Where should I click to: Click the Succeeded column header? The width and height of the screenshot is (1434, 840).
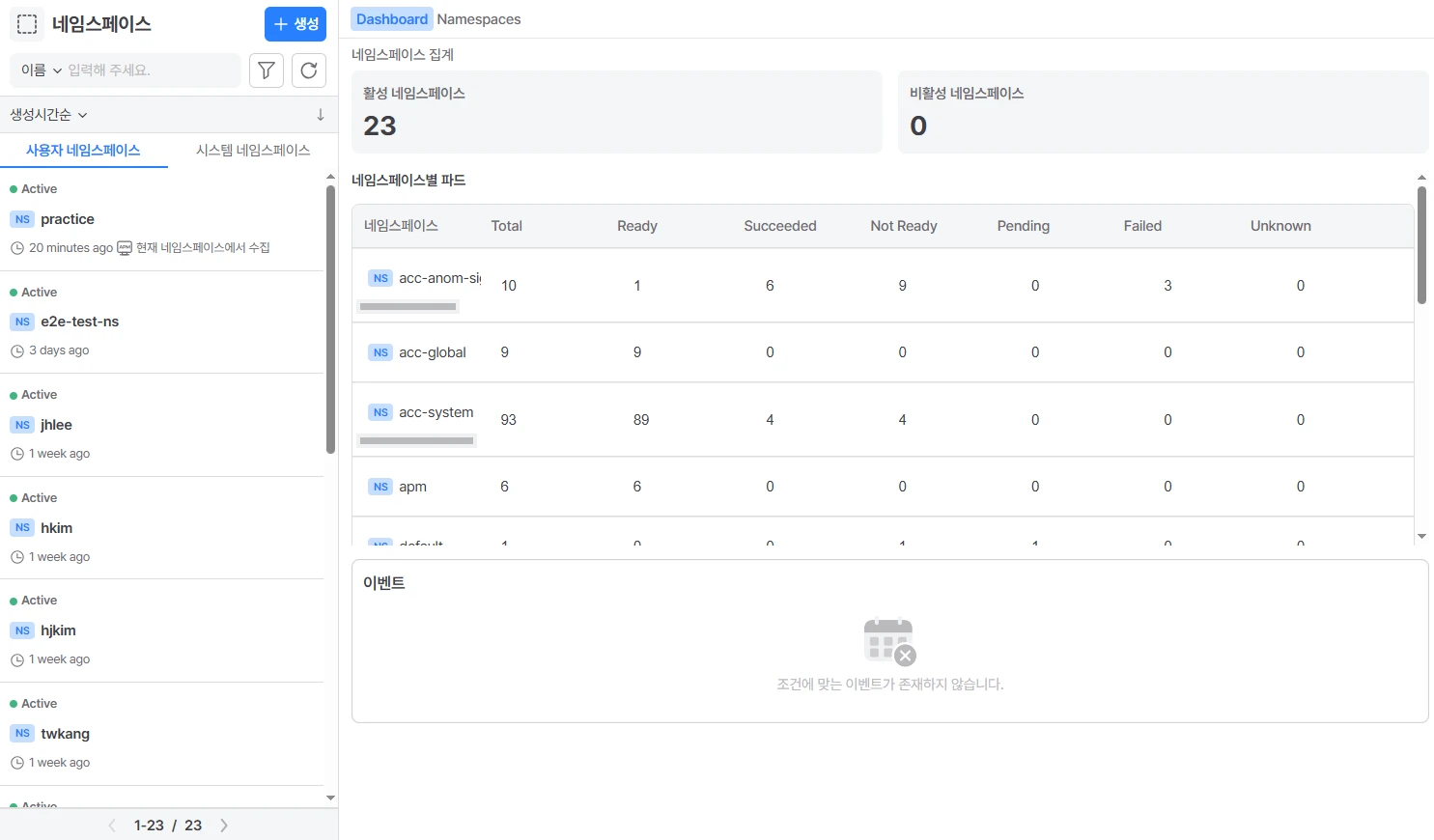[780, 226]
